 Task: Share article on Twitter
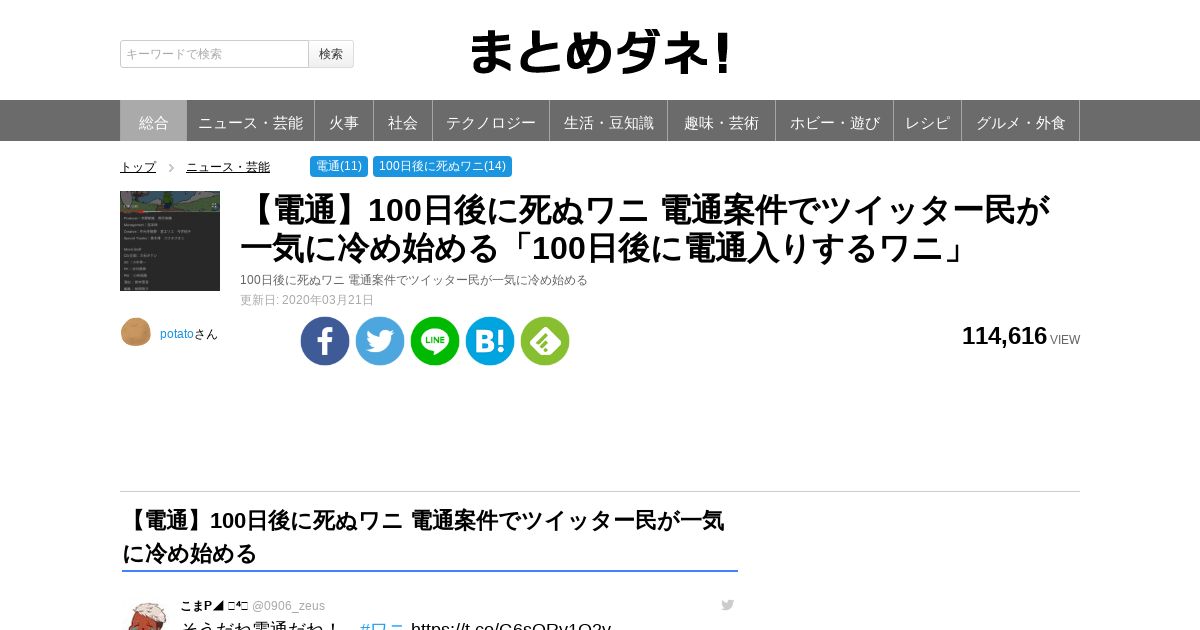(380, 341)
